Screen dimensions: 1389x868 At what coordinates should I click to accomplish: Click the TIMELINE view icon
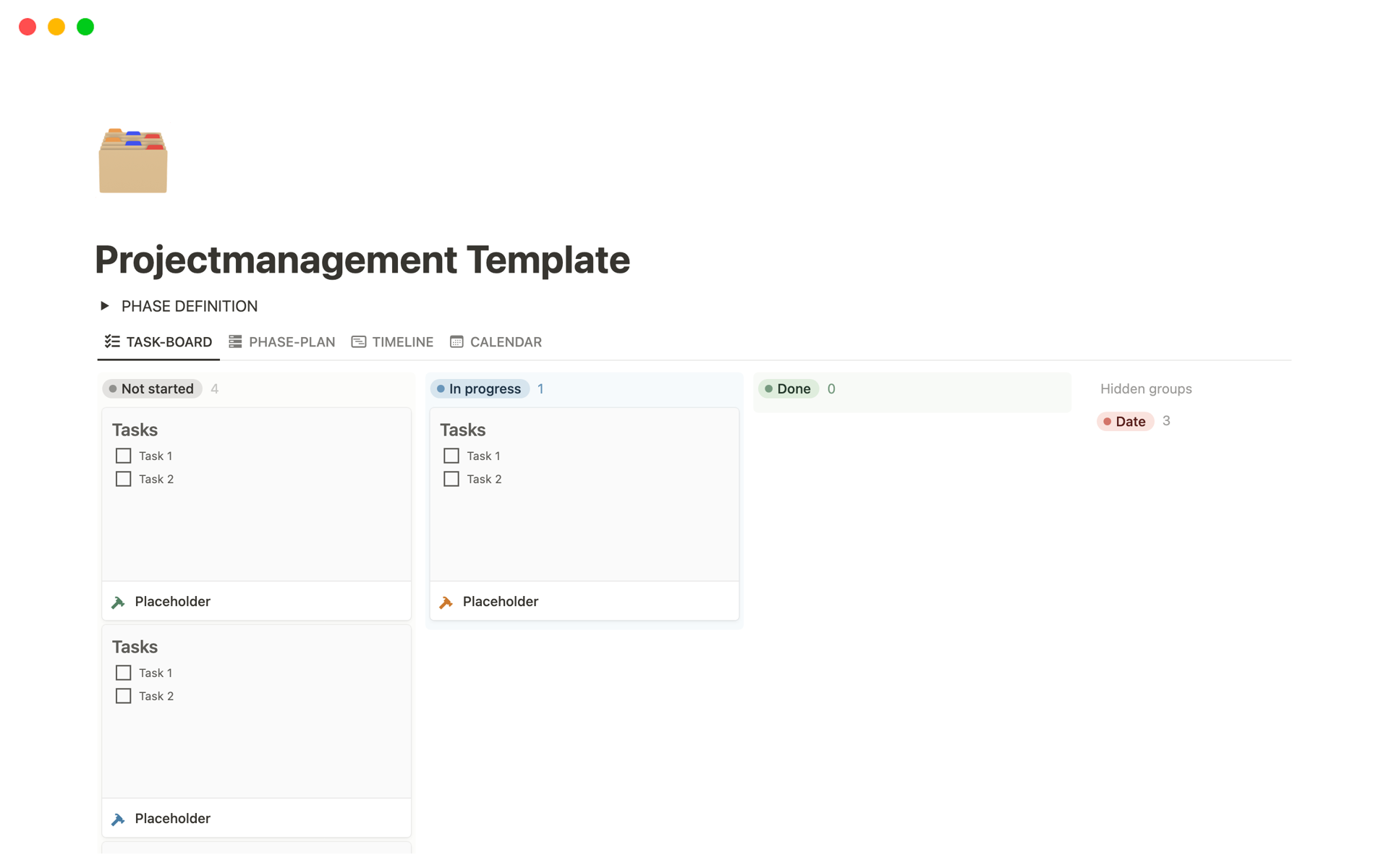tap(359, 341)
